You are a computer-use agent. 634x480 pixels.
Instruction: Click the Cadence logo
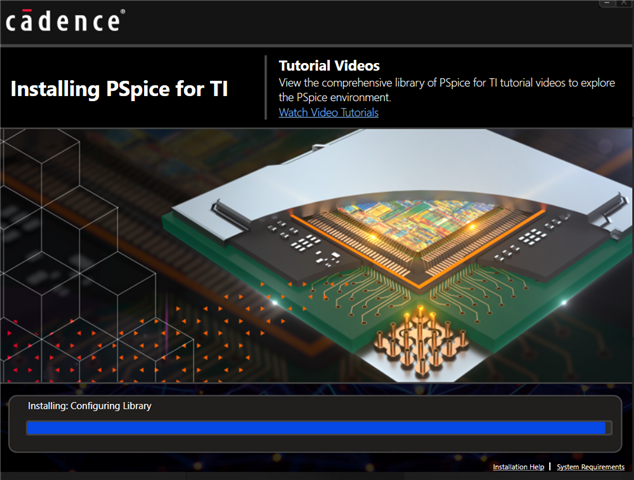[65, 21]
